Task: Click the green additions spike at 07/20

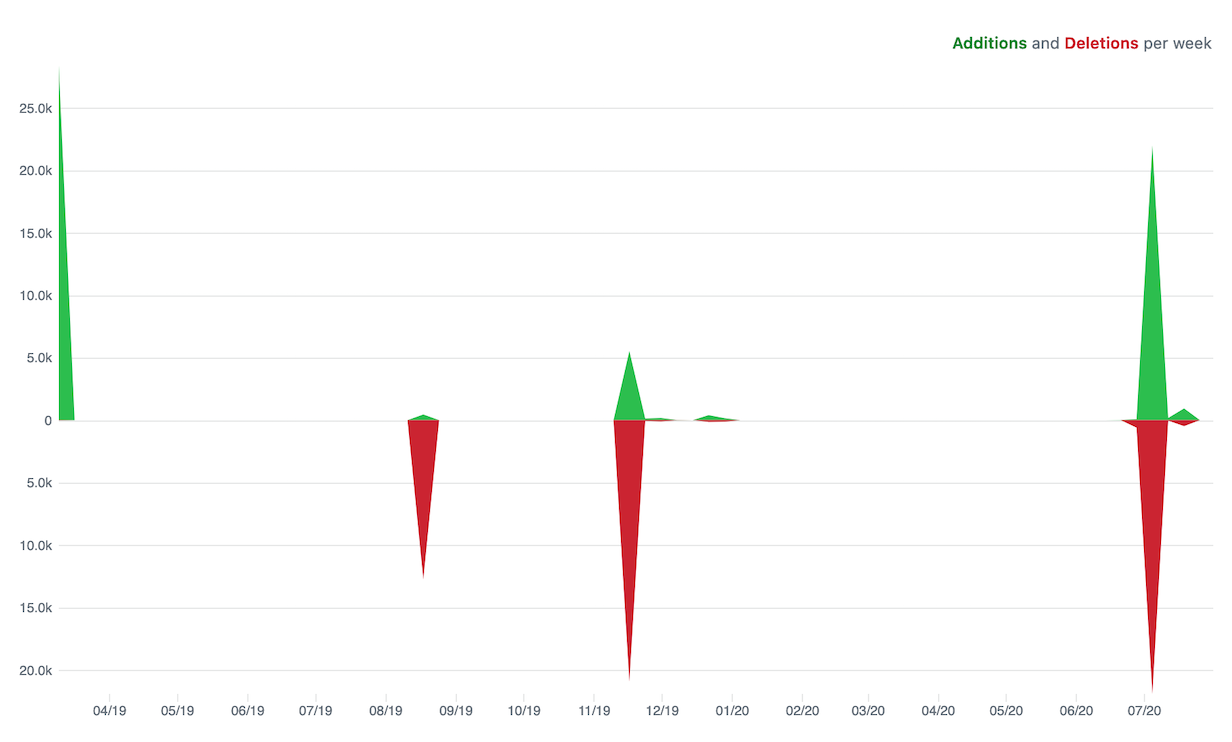Action: pyautogui.click(x=1152, y=320)
